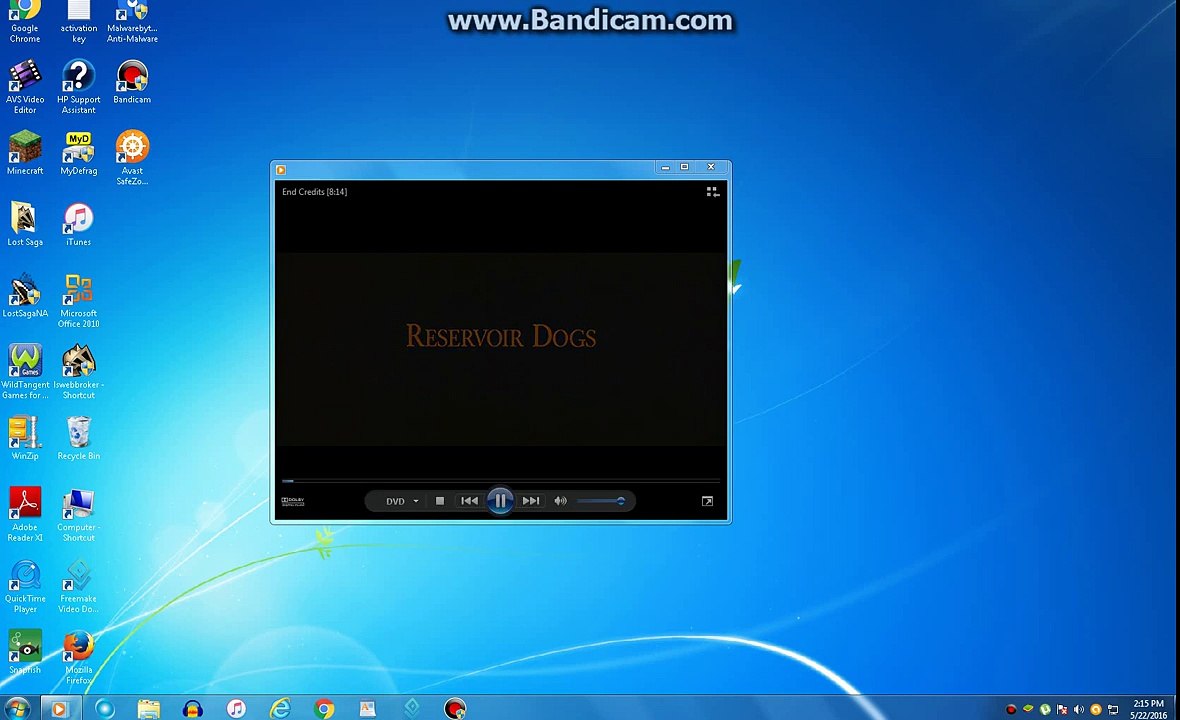Open Internet Explorer from taskbar

coord(280,708)
